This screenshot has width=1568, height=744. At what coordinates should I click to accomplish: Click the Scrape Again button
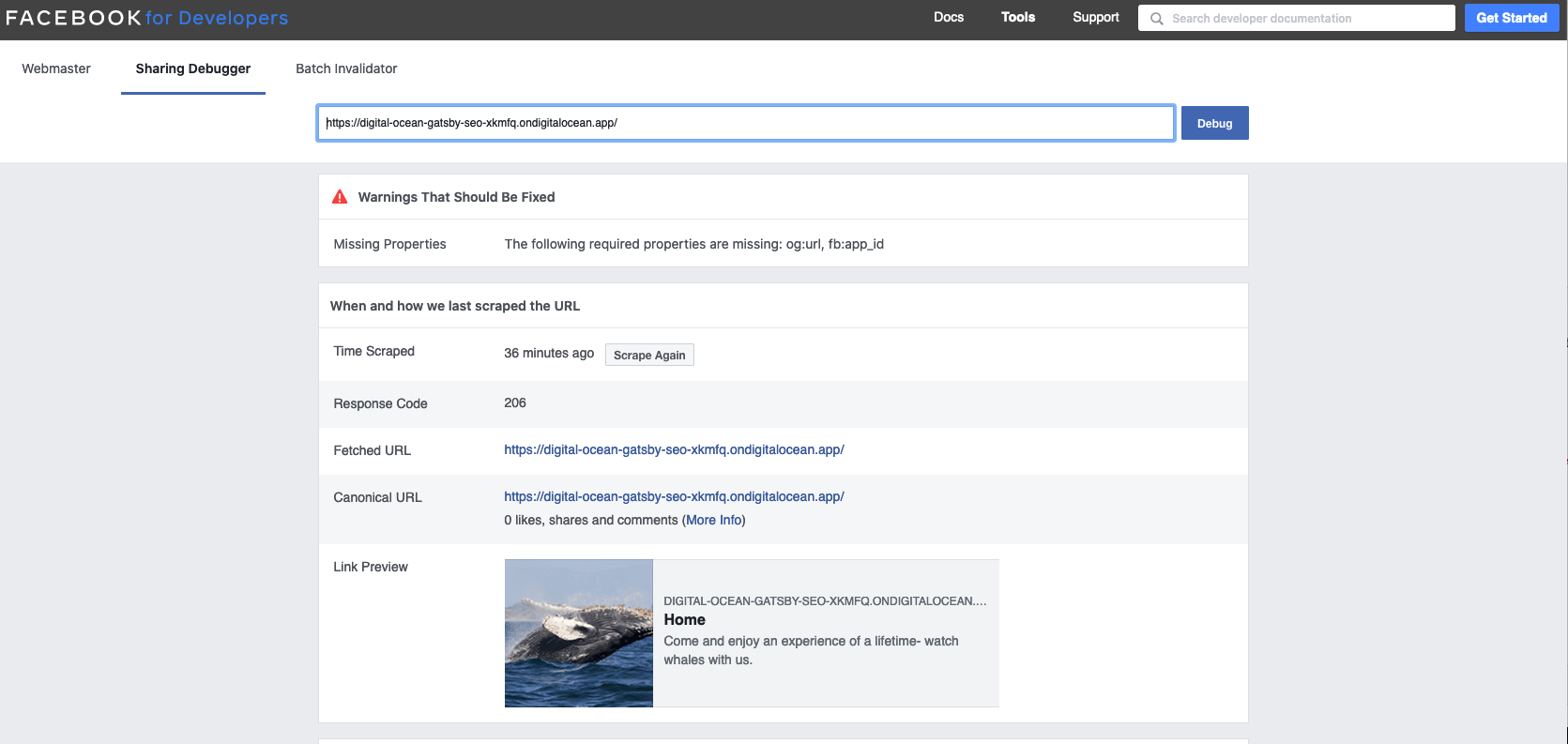click(649, 355)
